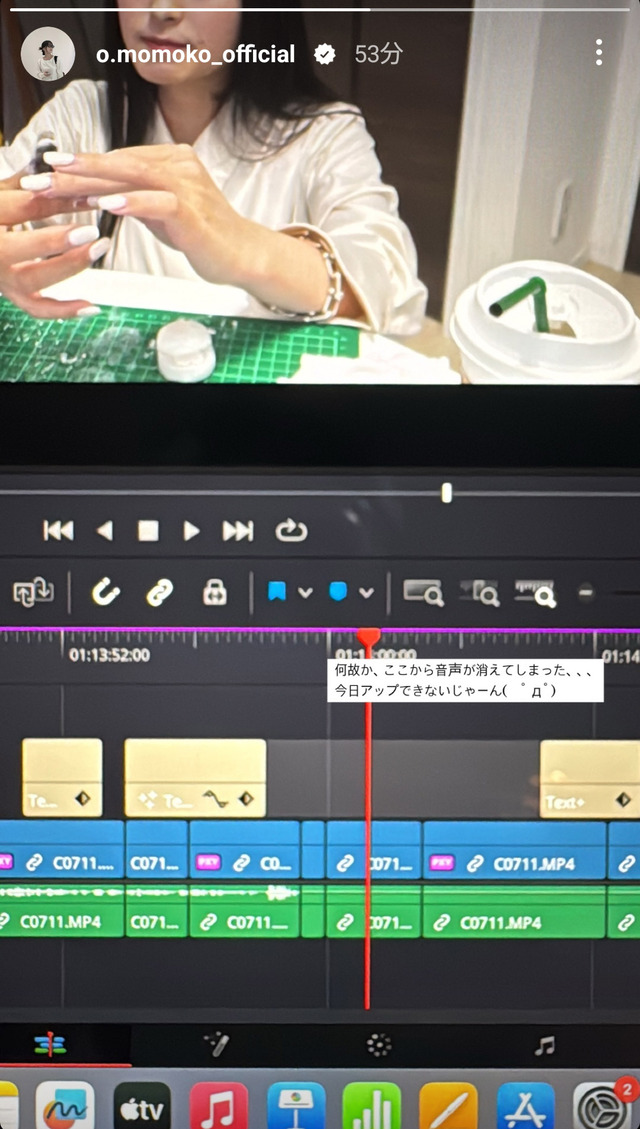
Task: Select the Text+ title clip
Action: [x=590, y=779]
